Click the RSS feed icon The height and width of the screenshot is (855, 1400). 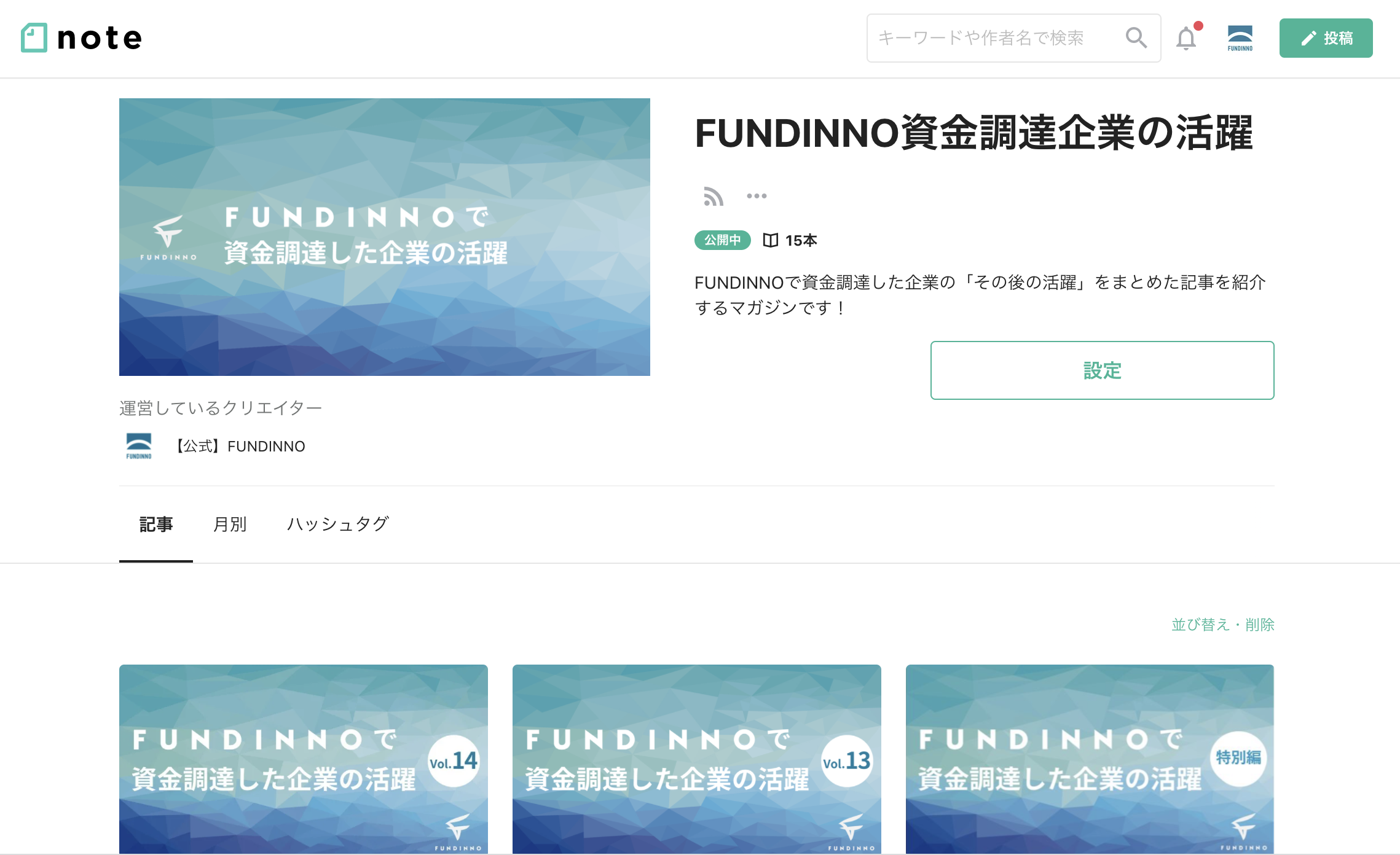(x=713, y=197)
